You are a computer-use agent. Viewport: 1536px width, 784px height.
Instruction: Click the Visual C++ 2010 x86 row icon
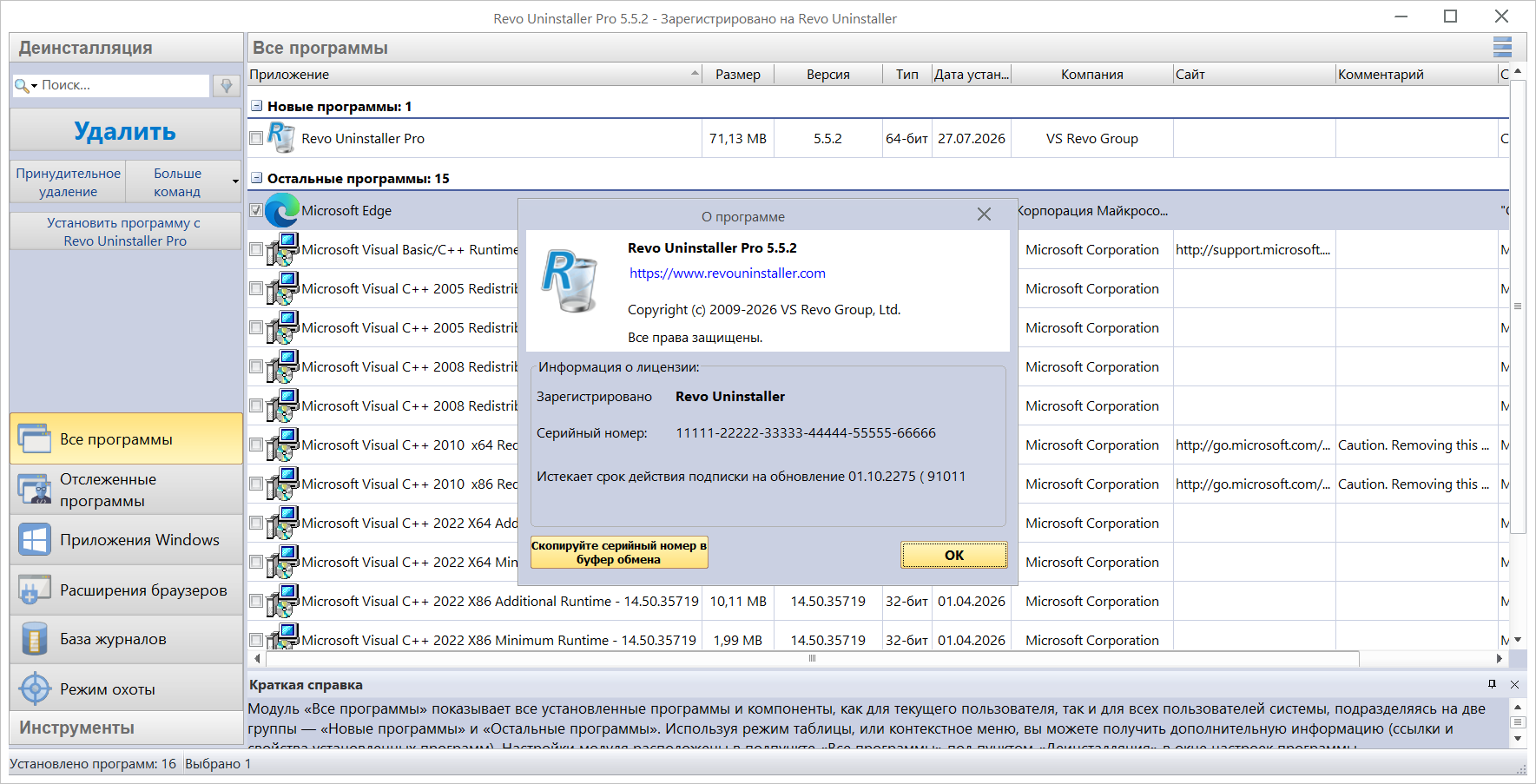[x=283, y=484]
